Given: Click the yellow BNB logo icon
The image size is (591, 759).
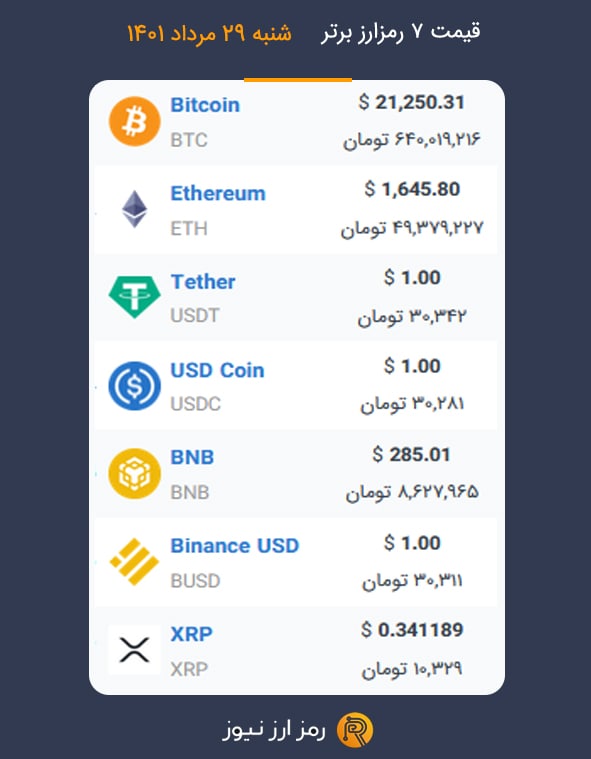Looking at the screenshot, I should [x=135, y=474].
